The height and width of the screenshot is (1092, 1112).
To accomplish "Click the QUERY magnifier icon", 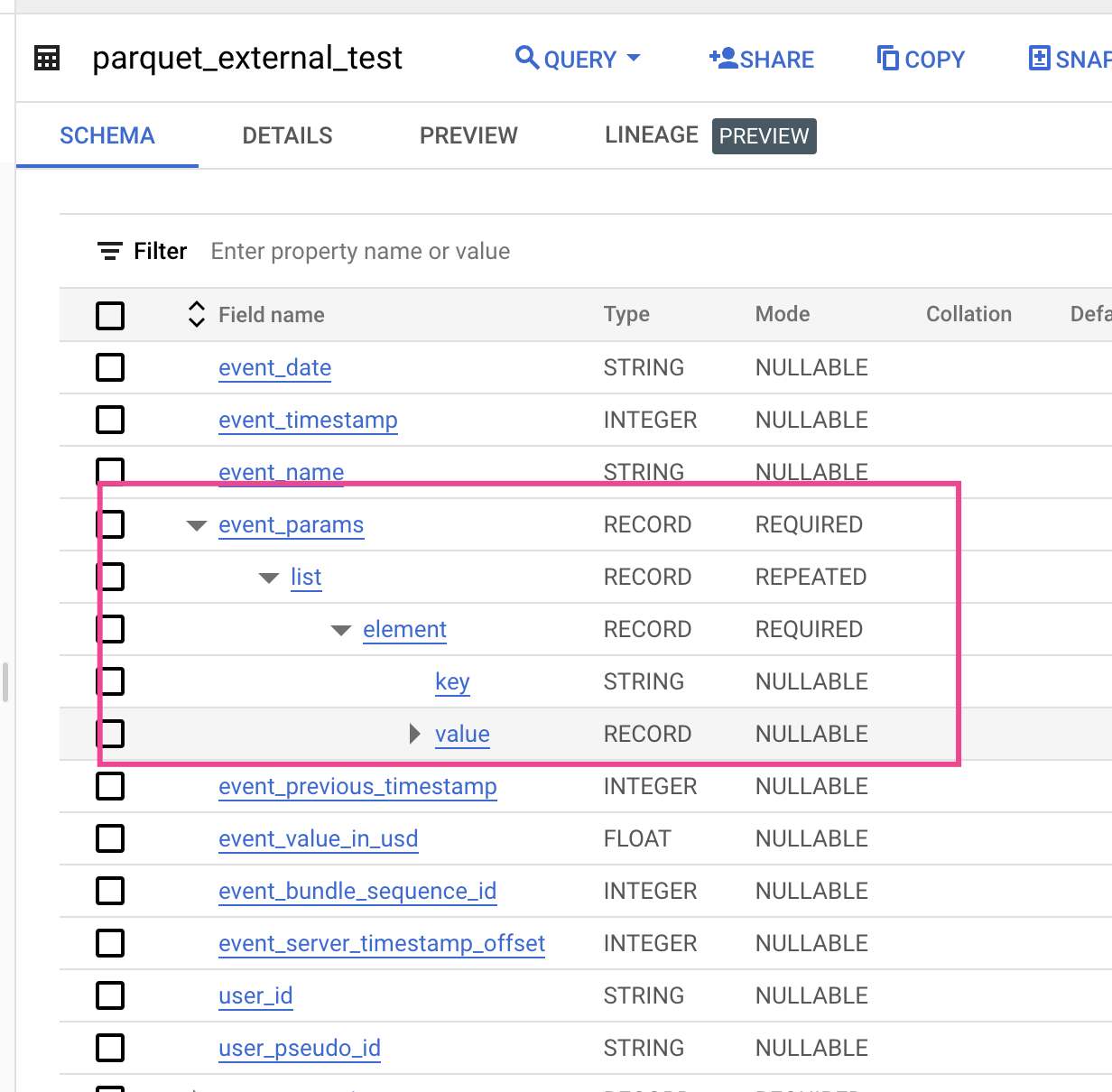I will click(526, 58).
